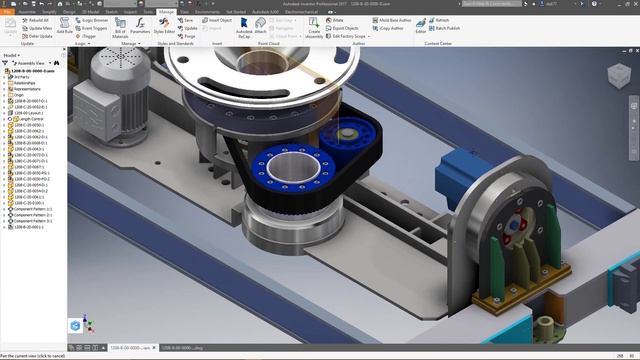Click Insert Object

(x=217, y=20)
